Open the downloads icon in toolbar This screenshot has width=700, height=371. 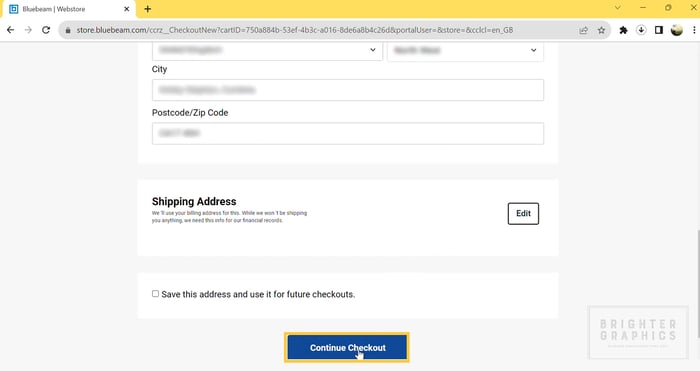(x=641, y=30)
